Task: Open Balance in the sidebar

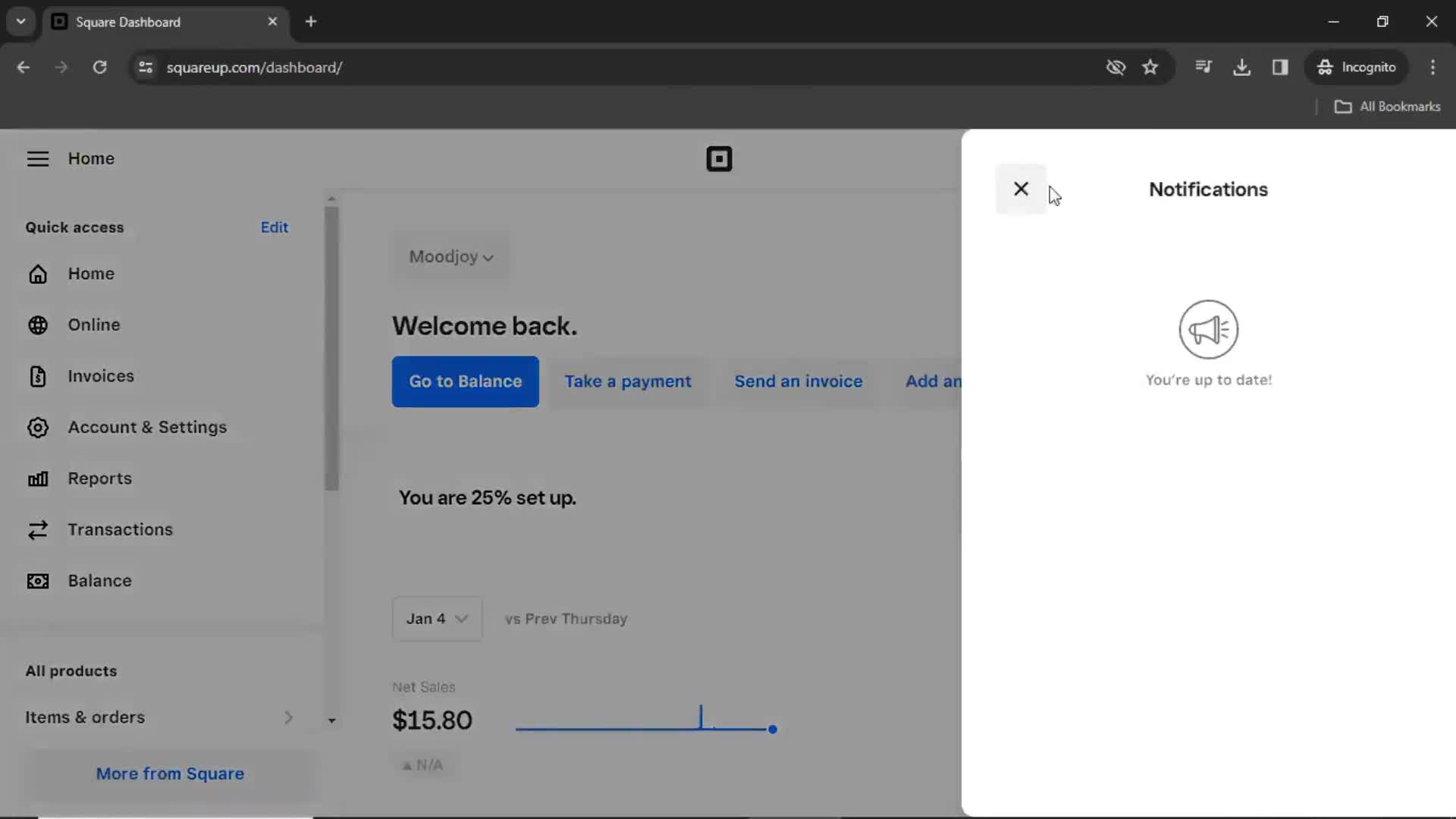Action: (x=100, y=581)
